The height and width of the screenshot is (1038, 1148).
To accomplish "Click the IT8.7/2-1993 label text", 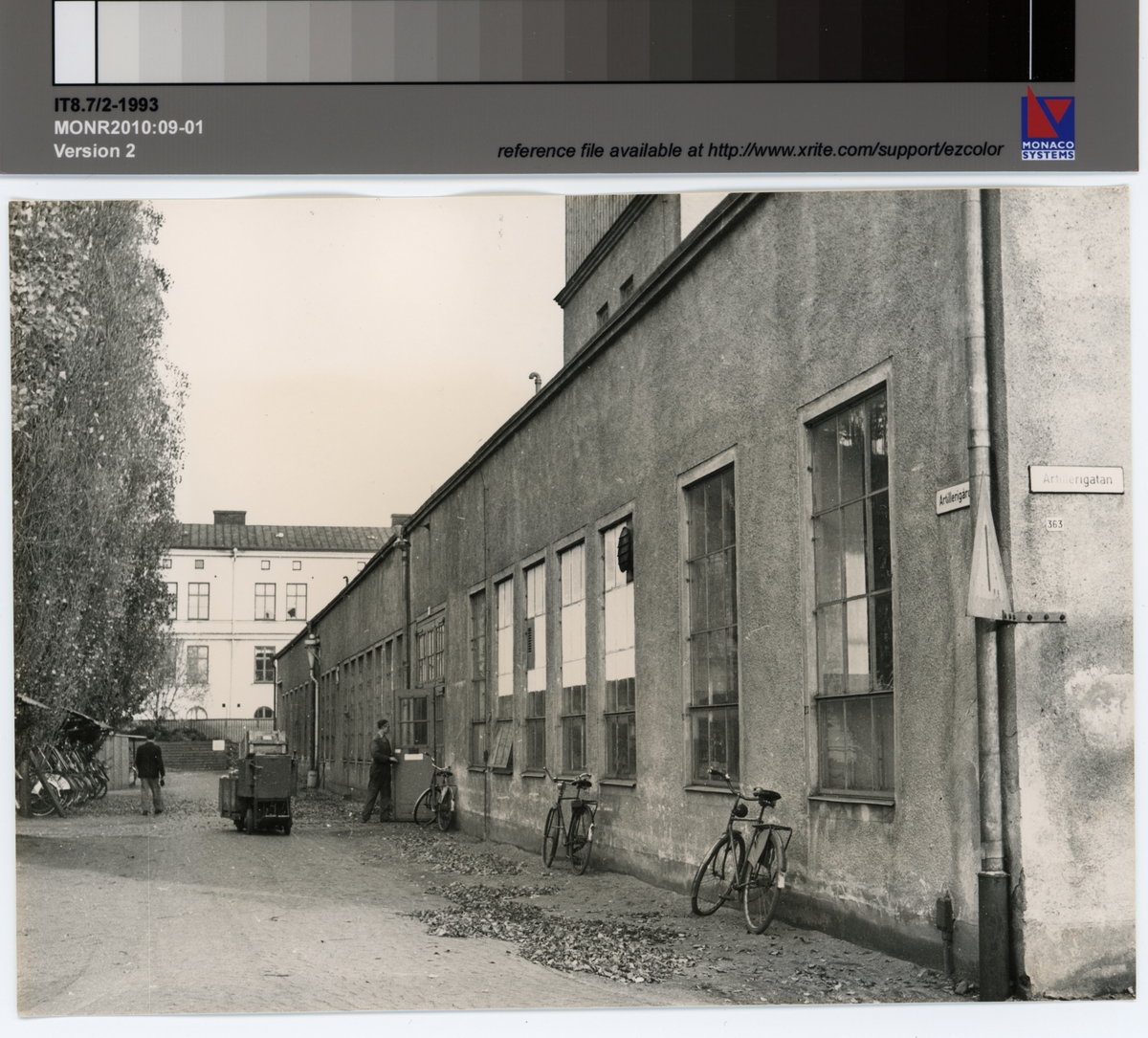I will click(105, 105).
